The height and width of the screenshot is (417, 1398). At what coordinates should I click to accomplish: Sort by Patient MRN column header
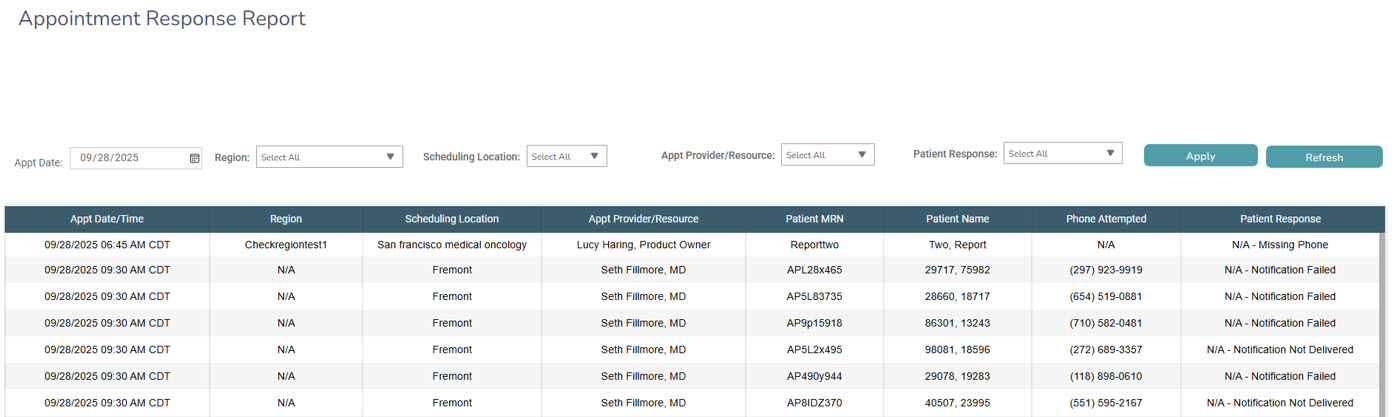pyautogui.click(x=814, y=219)
